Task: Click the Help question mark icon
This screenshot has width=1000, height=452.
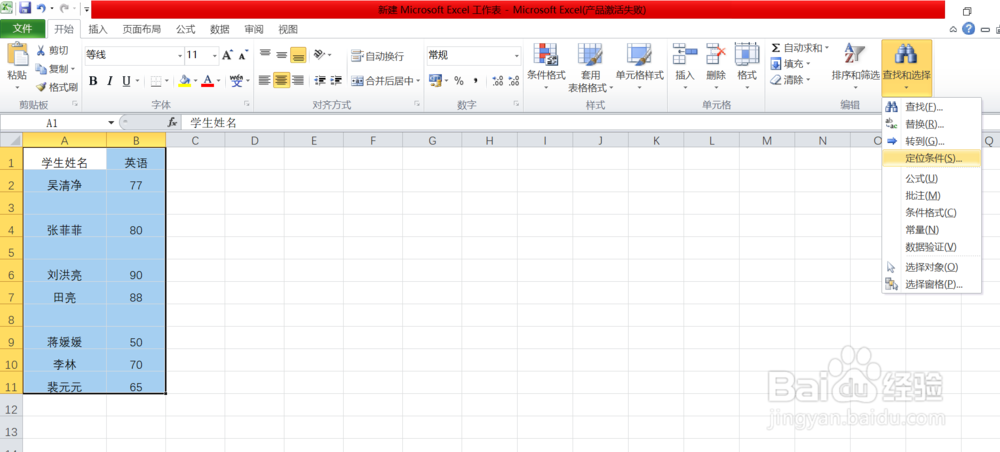Action: [x=968, y=29]
